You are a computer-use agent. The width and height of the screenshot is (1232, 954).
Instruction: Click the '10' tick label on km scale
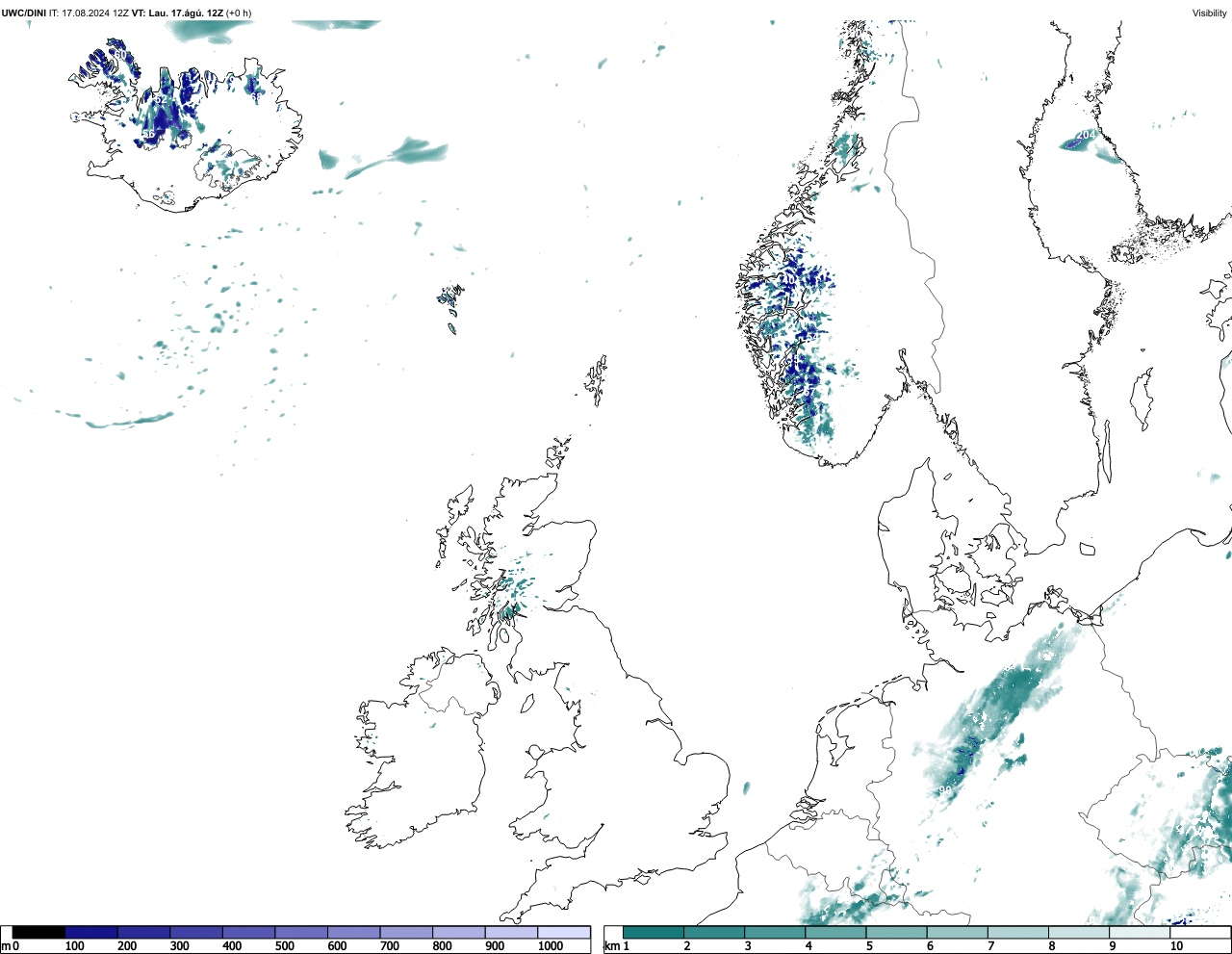1176,946
